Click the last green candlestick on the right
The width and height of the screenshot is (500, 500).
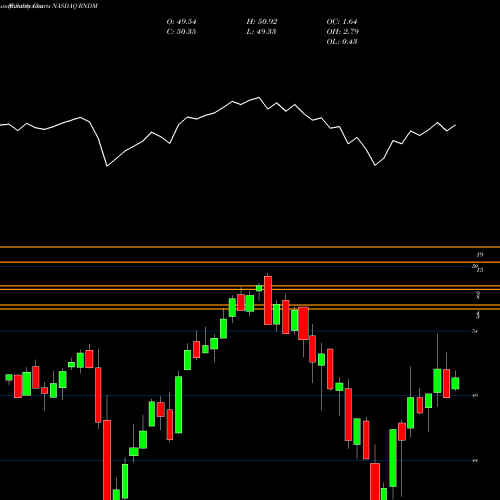(455, 383)
